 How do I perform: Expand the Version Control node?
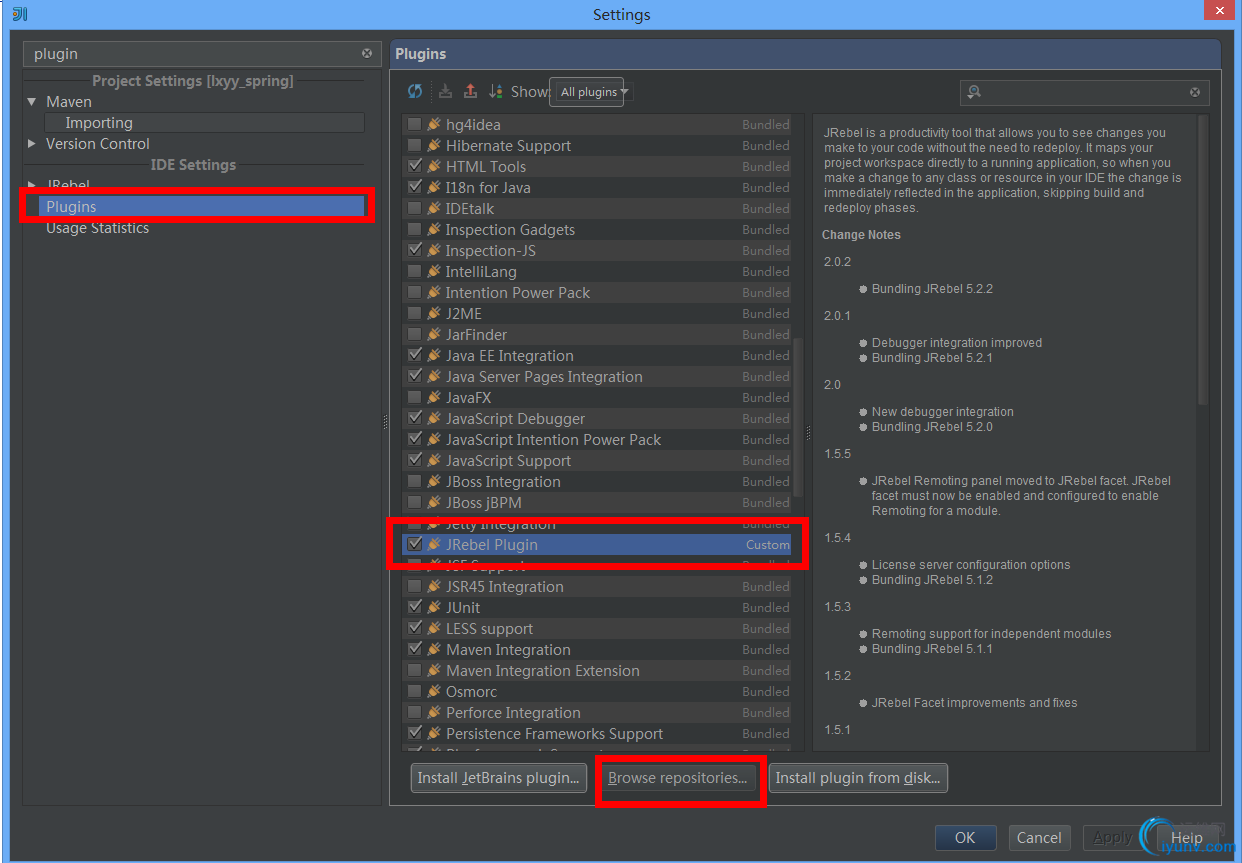[32, 144]
